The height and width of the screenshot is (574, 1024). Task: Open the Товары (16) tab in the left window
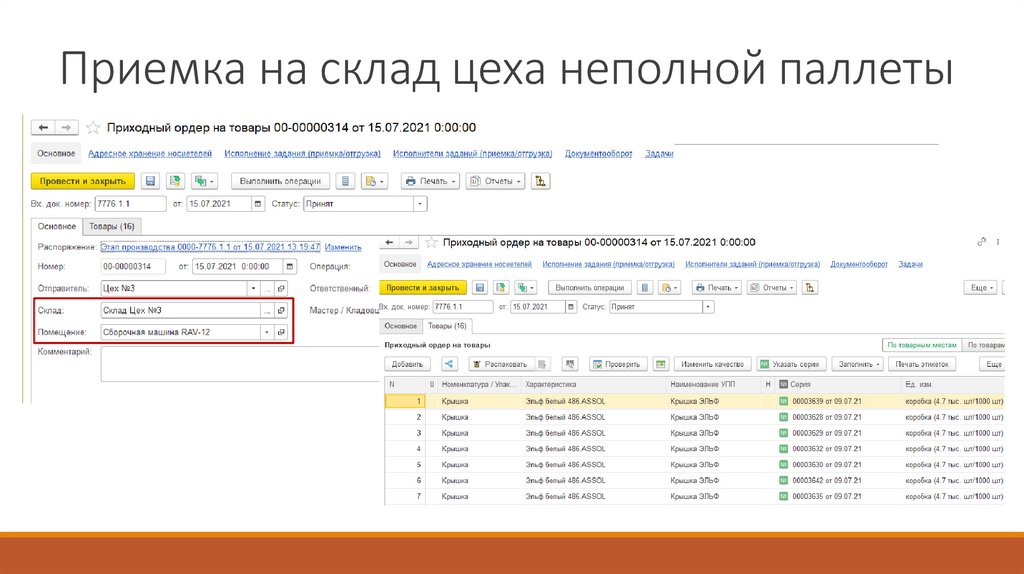click(x=113, y=226)
